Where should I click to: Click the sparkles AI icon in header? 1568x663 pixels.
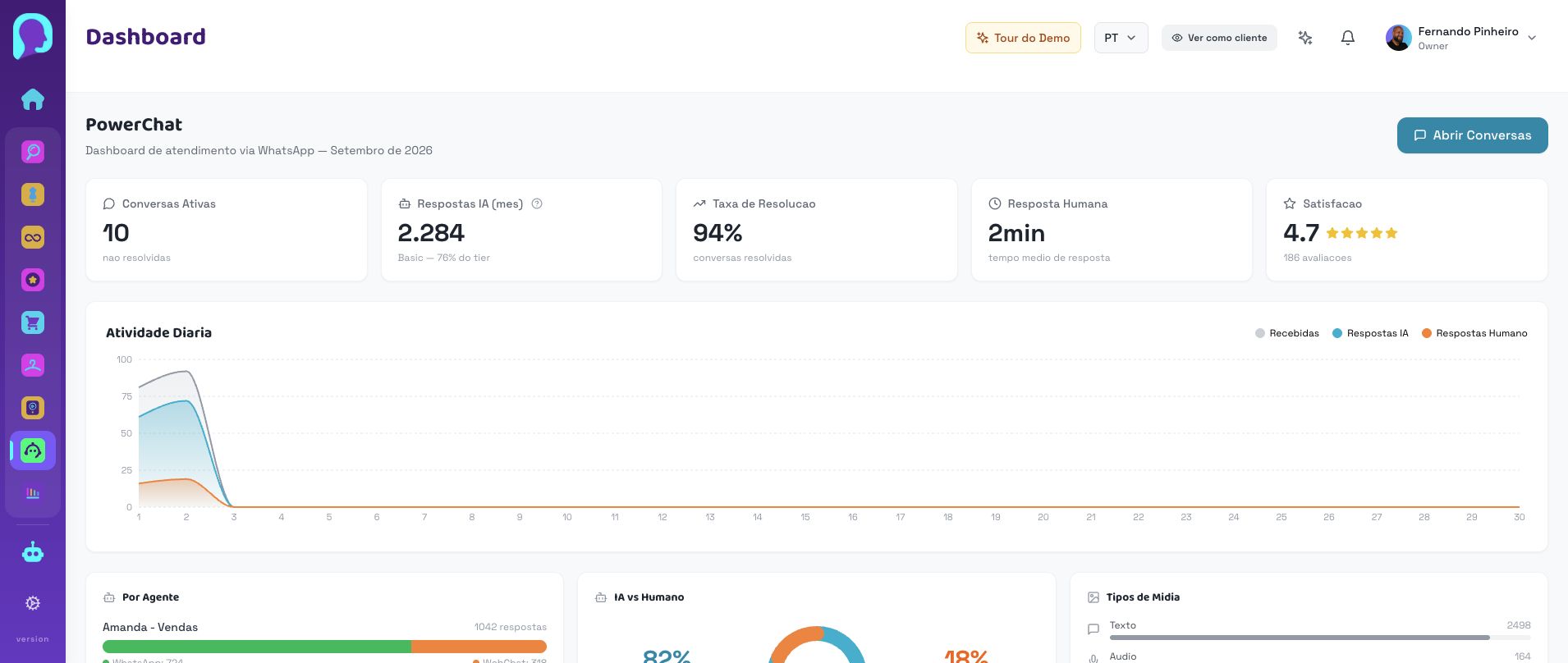pos(1305,38)
